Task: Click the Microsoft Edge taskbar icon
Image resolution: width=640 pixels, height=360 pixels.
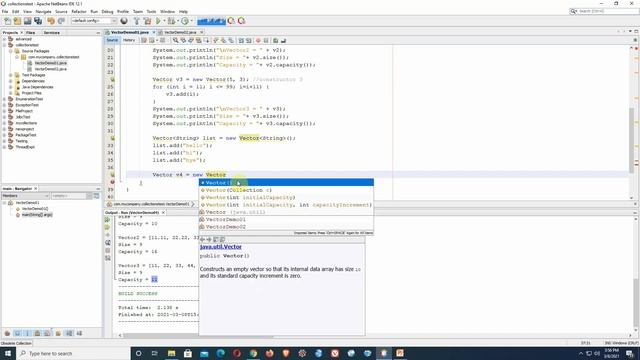Action: 220,353
